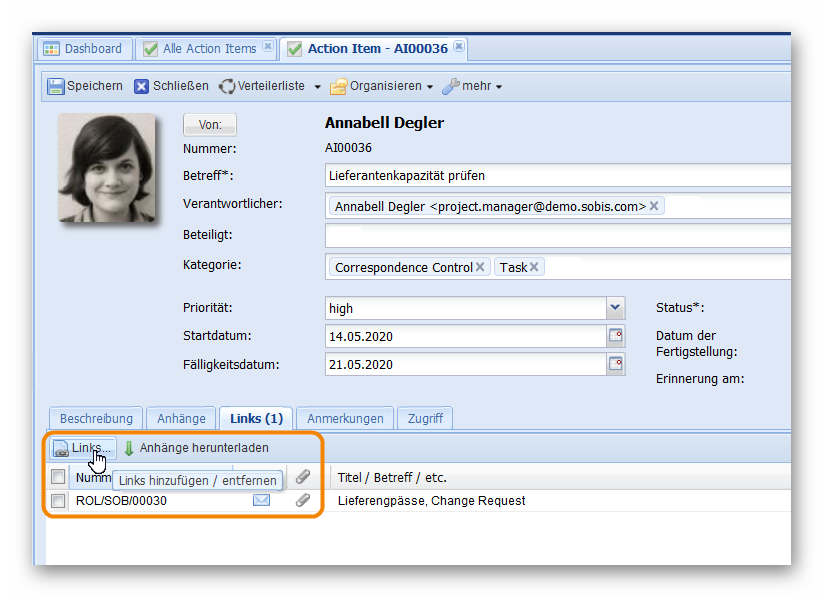This screenshot has width=823, height=597.
Task: Open the Fälligkeitsdatum calendar picker
Action: tap(616, 364)
